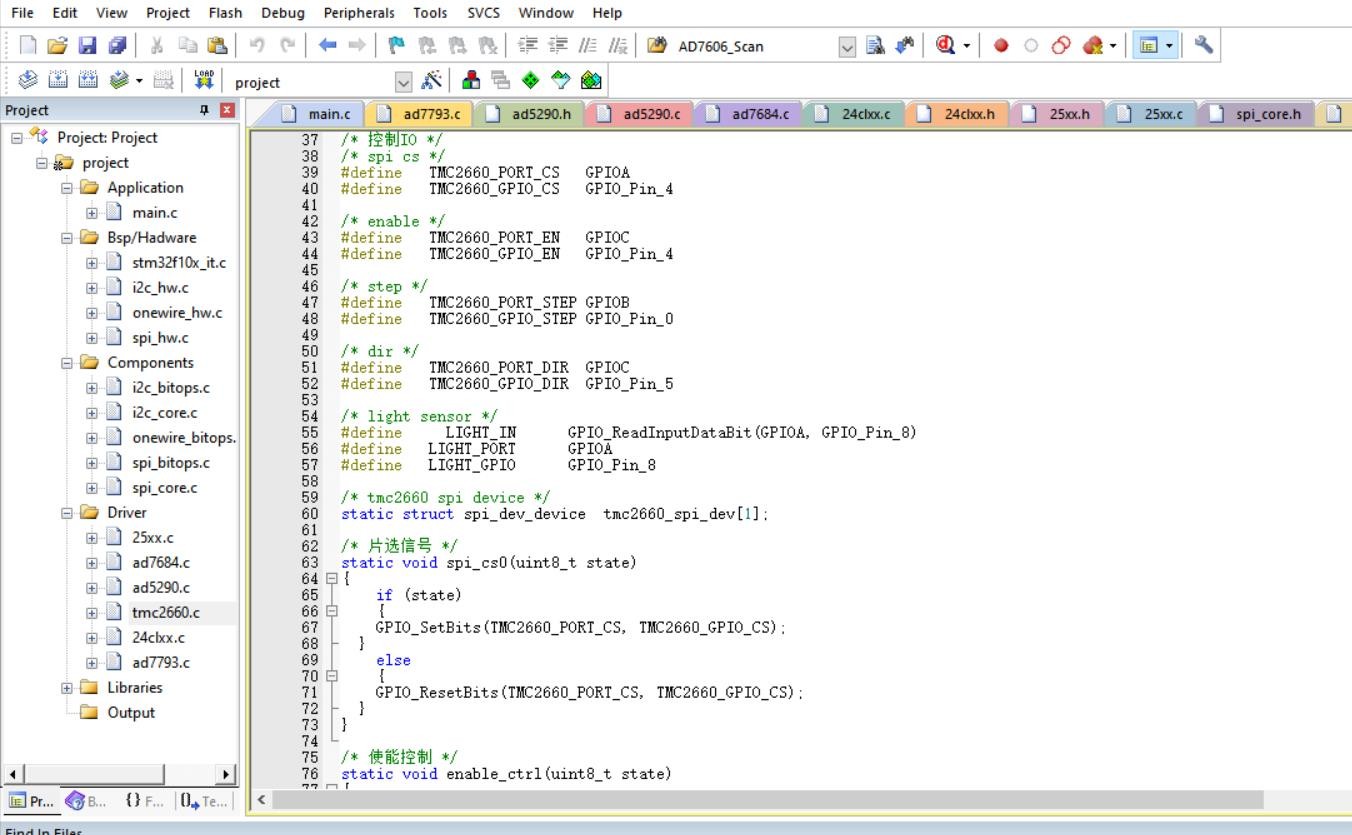Screen dimensions: 1352x835
Task: Click project tree horizontal scrollbar right arrow
Action: [x=226, y=774]
